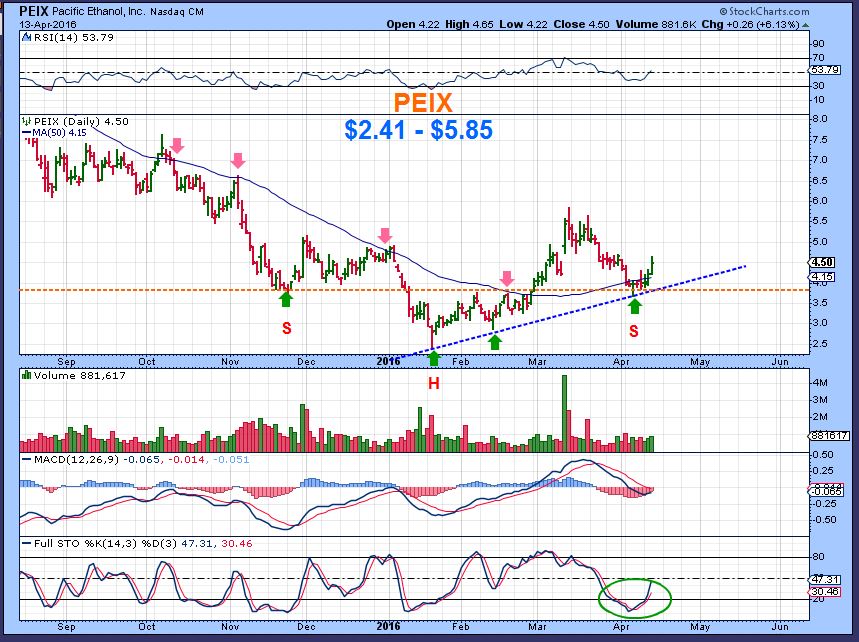Click the High 4.65 value

click(x=469, y=25)
